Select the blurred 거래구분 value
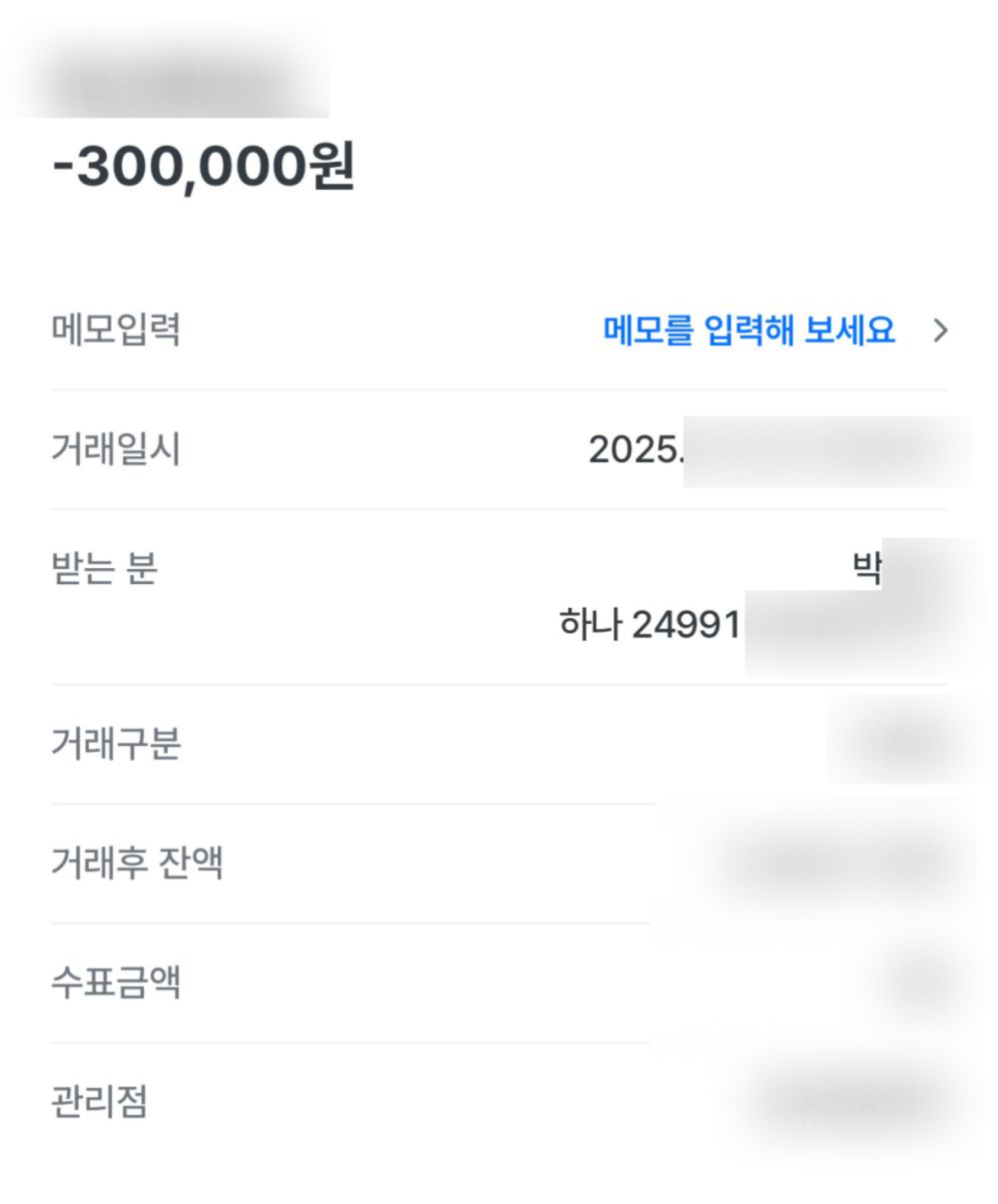The height and width of the screenshot is (1204, 998). click(x=902, y=744)
